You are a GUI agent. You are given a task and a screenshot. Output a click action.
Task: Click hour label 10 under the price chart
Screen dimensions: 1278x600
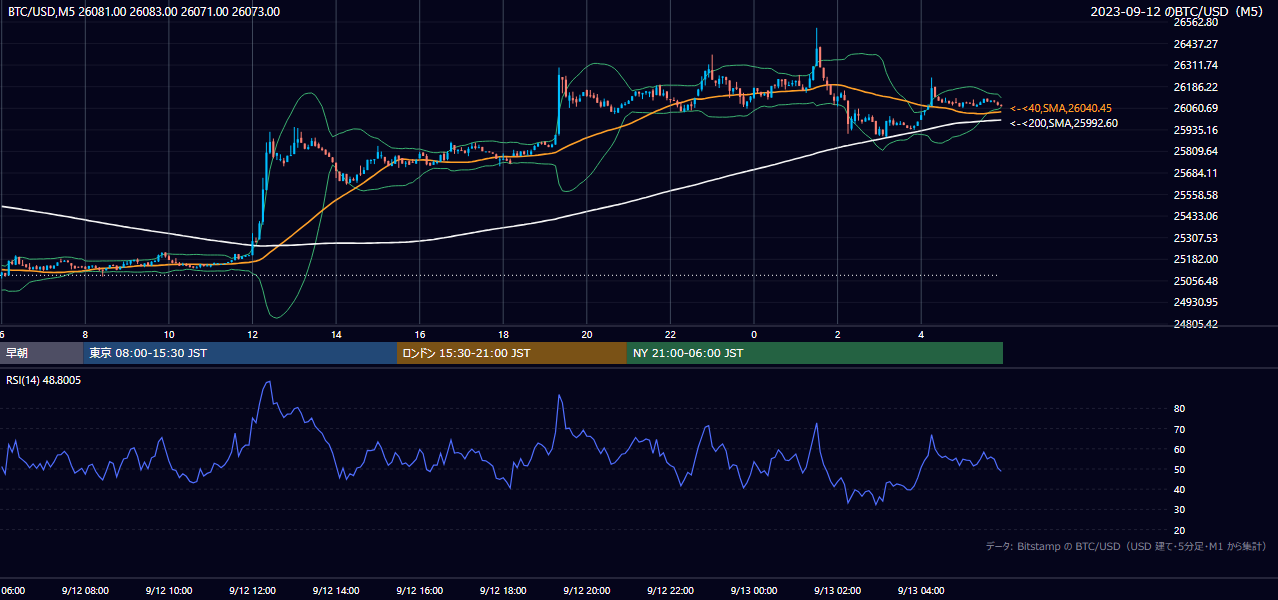(x=169, y=335)
